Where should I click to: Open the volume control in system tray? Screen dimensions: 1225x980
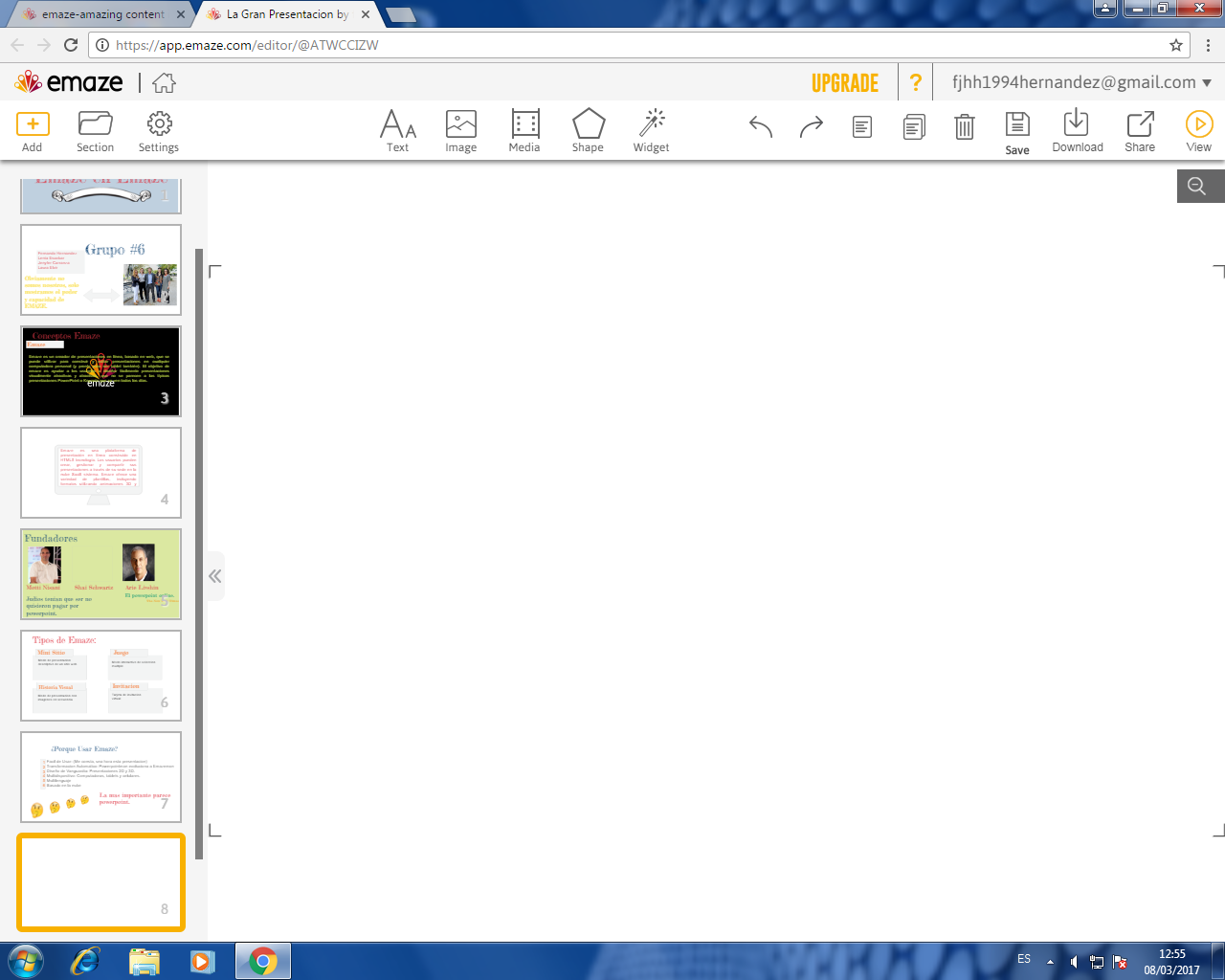pyautogui.click(x=1074, y=961)
